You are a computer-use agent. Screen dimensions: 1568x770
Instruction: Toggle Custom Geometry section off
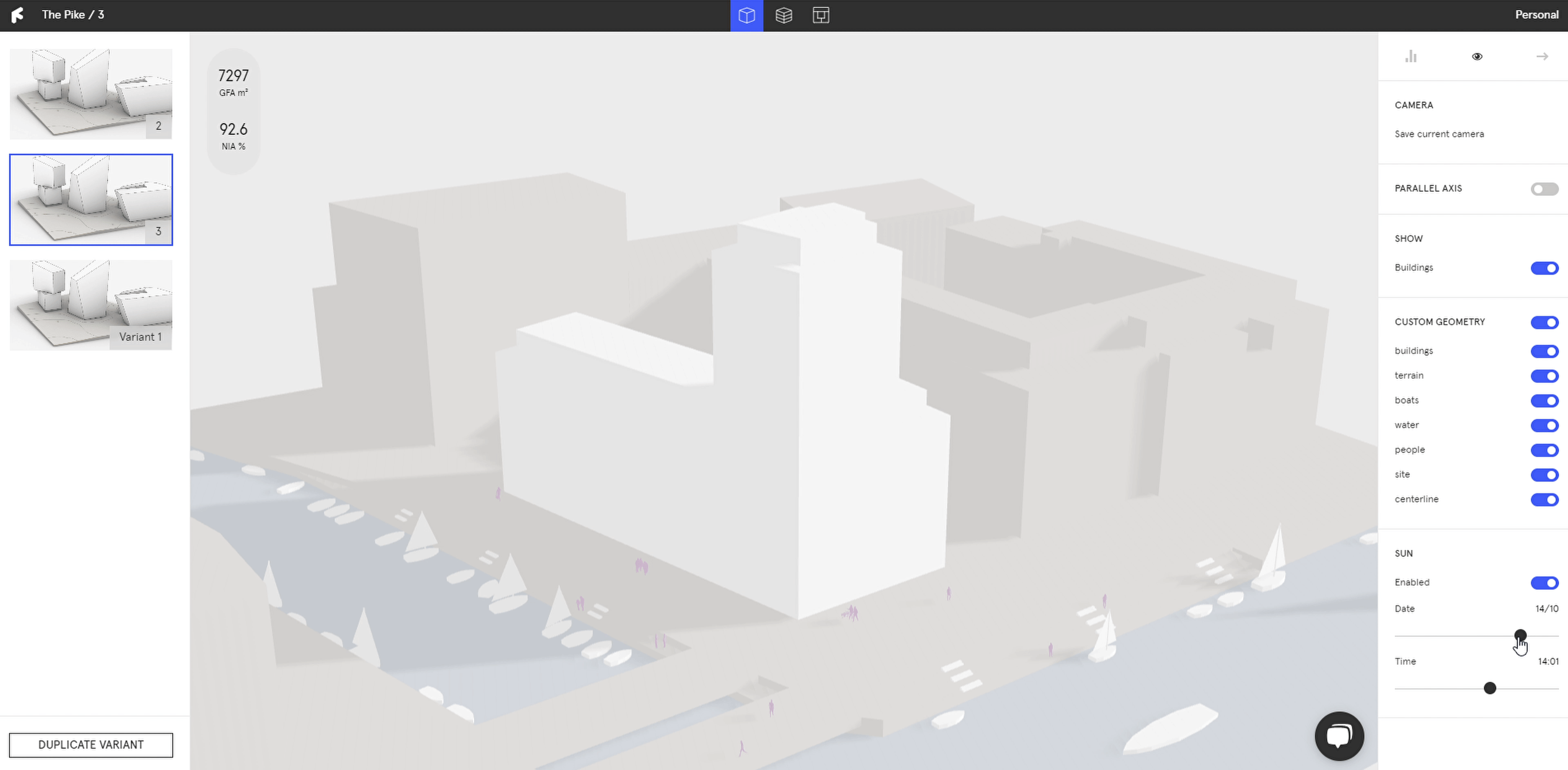point(1543,323)
